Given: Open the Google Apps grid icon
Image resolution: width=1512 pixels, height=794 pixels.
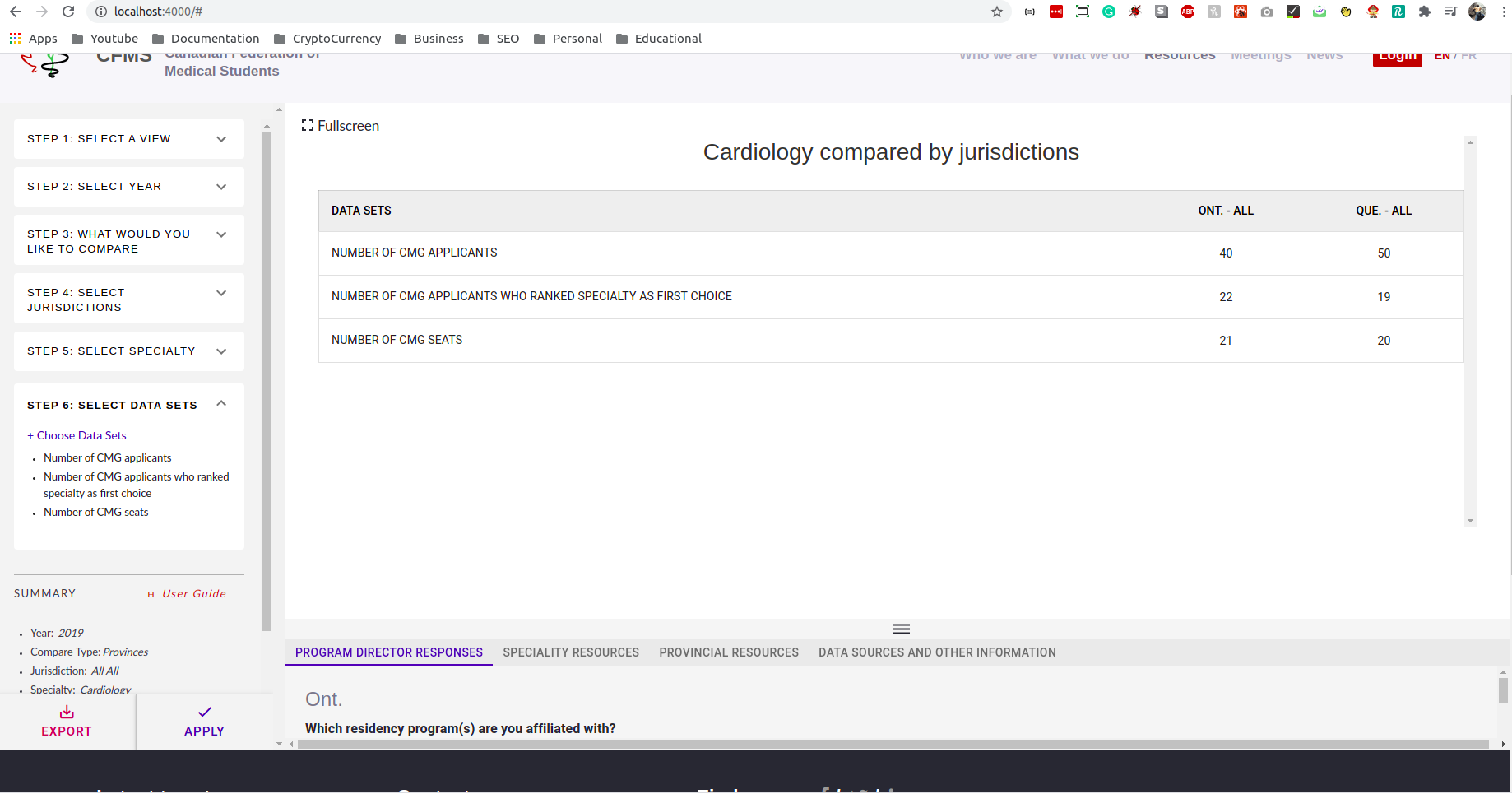Looking at the screenshot, I should coord(14,38).
